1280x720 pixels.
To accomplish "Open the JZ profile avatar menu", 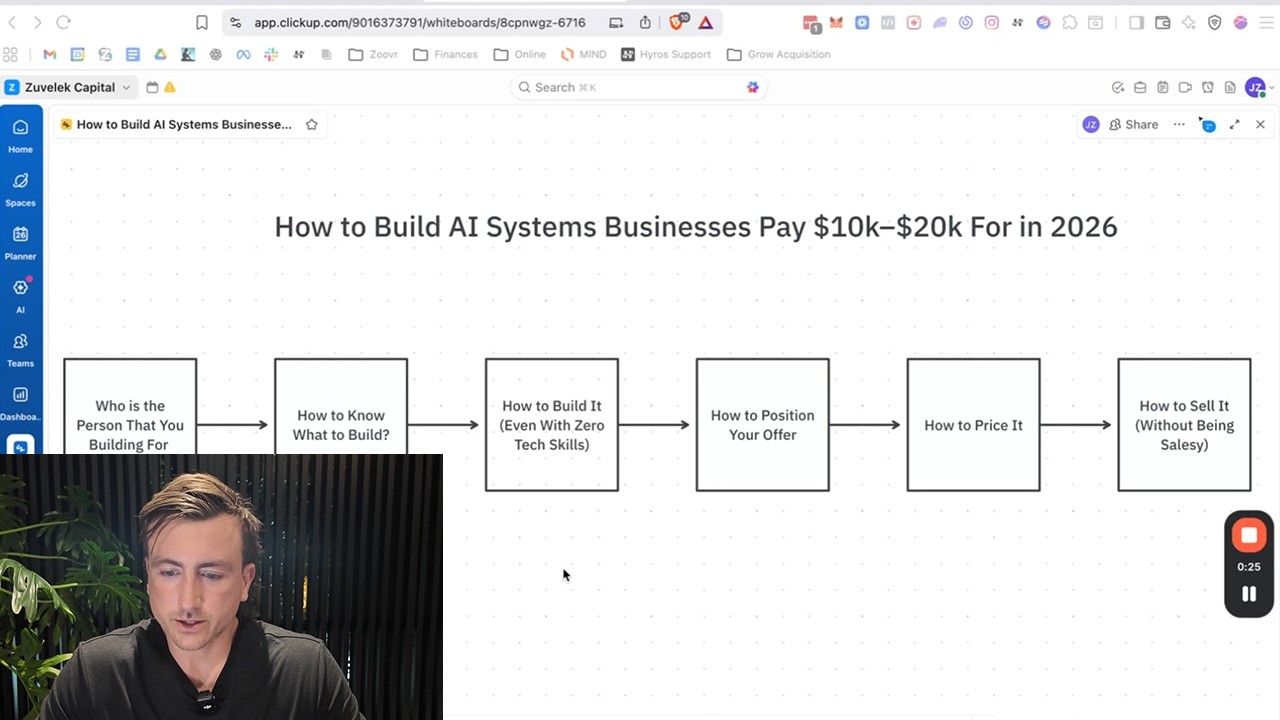I will (x=1255, y=87).
